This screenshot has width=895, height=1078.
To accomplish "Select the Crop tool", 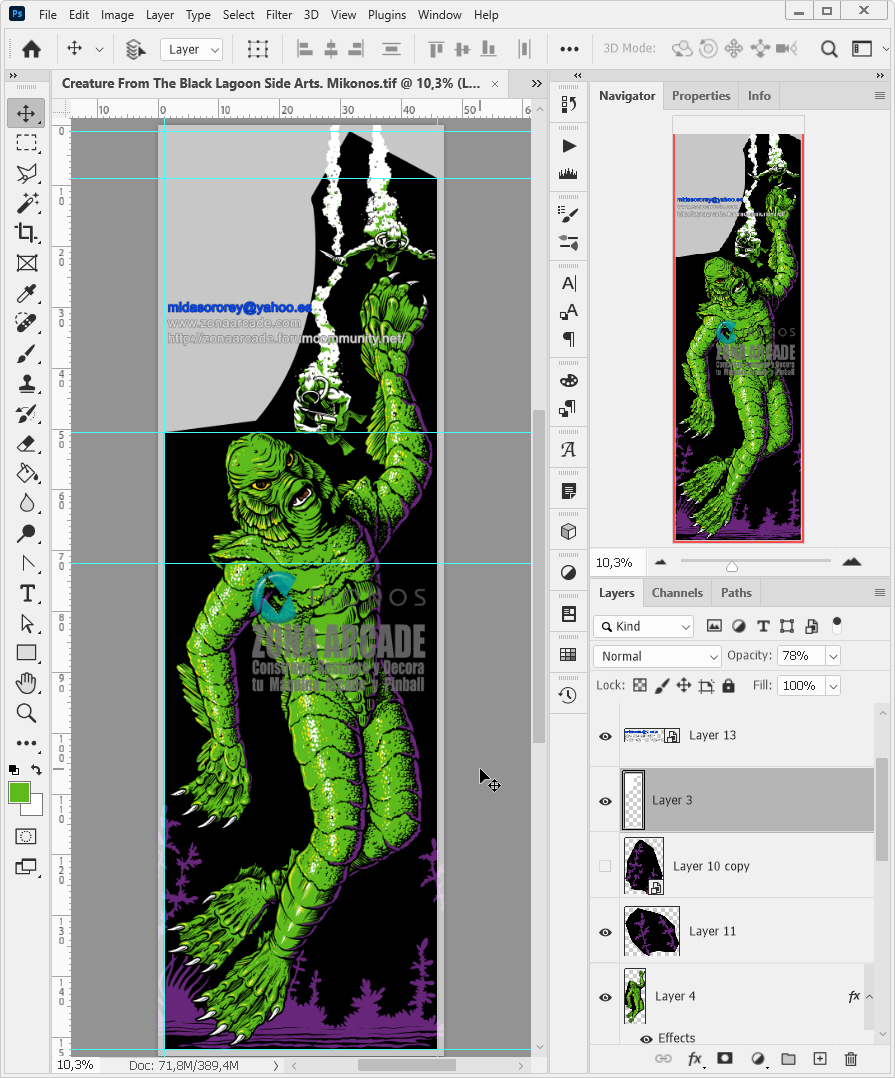I will [26, 233].
